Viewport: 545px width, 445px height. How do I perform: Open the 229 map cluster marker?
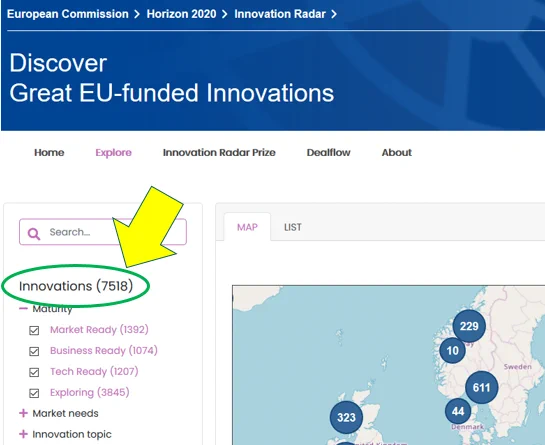469,326
